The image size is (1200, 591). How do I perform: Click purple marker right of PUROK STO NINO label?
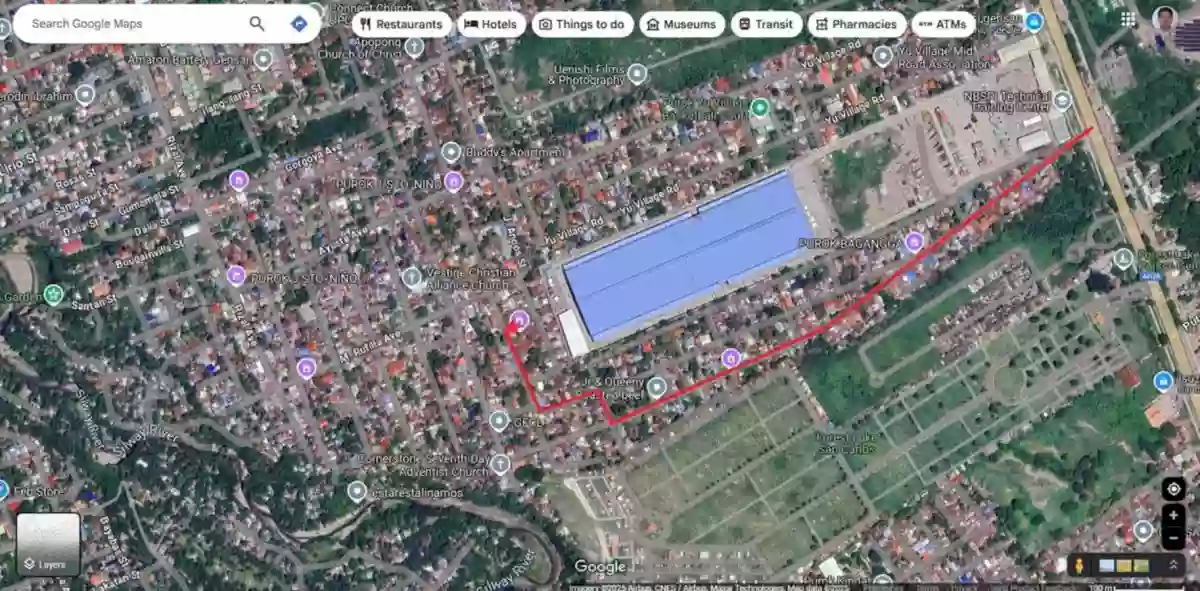pyautogui.click(x=453, y=181)
